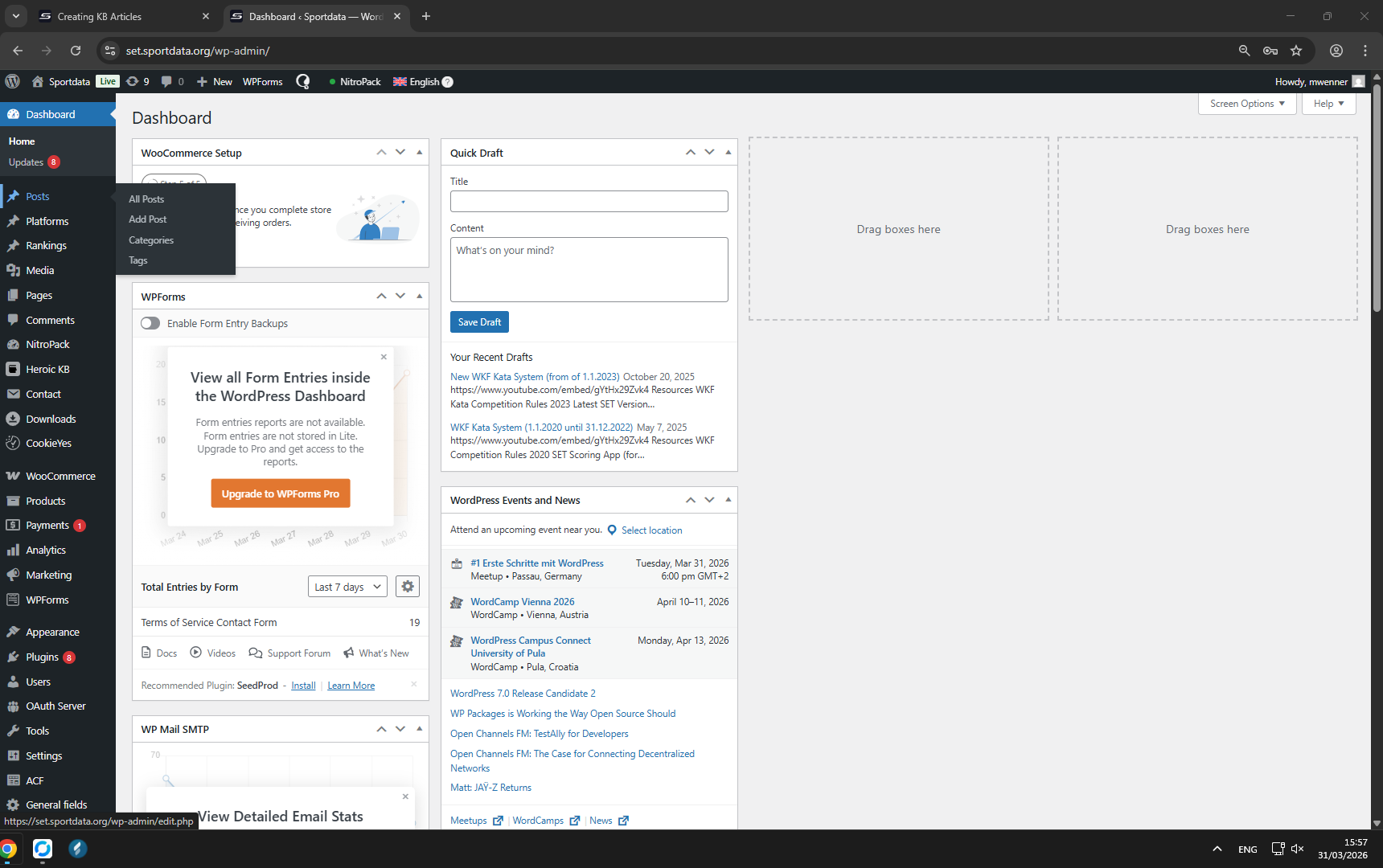Expand the Screen Options dropdown
The image size is (1383, 868).
click(x=1246, y=104)
